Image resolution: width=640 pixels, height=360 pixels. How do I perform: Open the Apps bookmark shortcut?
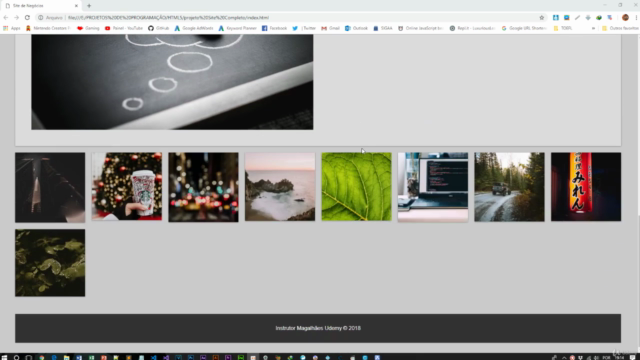[11, 28]
